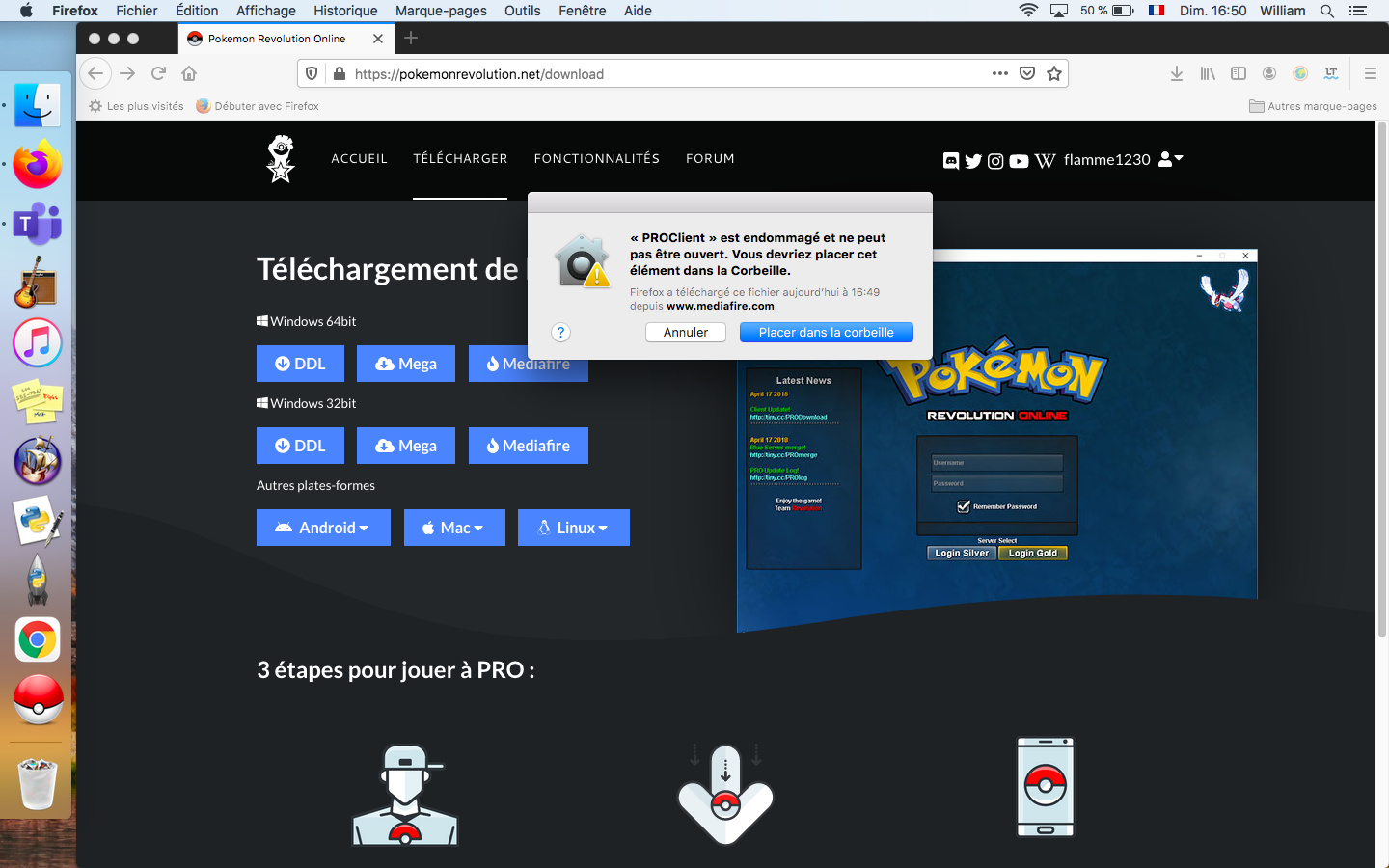Open the FONCTIONNALITÉS nav tab
The height and width of the screenshot is (868, 1389).
click(597, 159)
